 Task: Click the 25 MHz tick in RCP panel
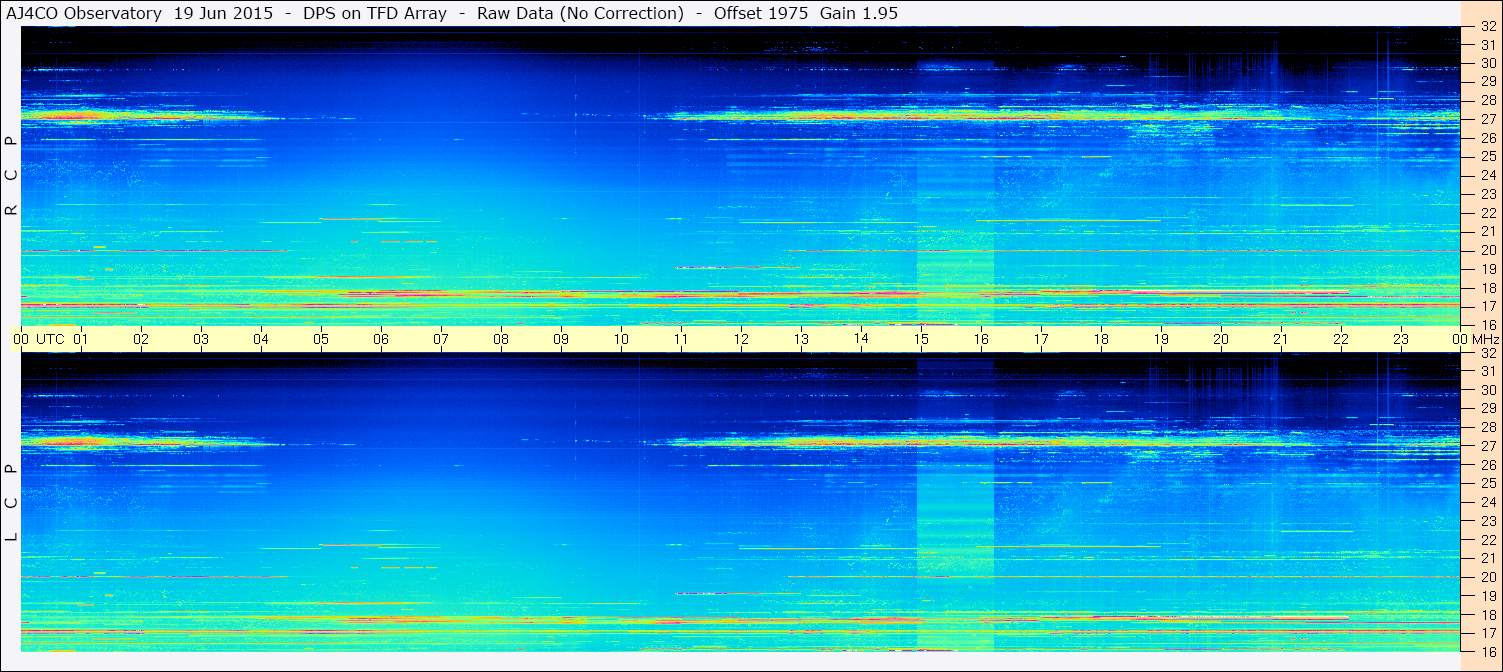(x=1488, y=157)
